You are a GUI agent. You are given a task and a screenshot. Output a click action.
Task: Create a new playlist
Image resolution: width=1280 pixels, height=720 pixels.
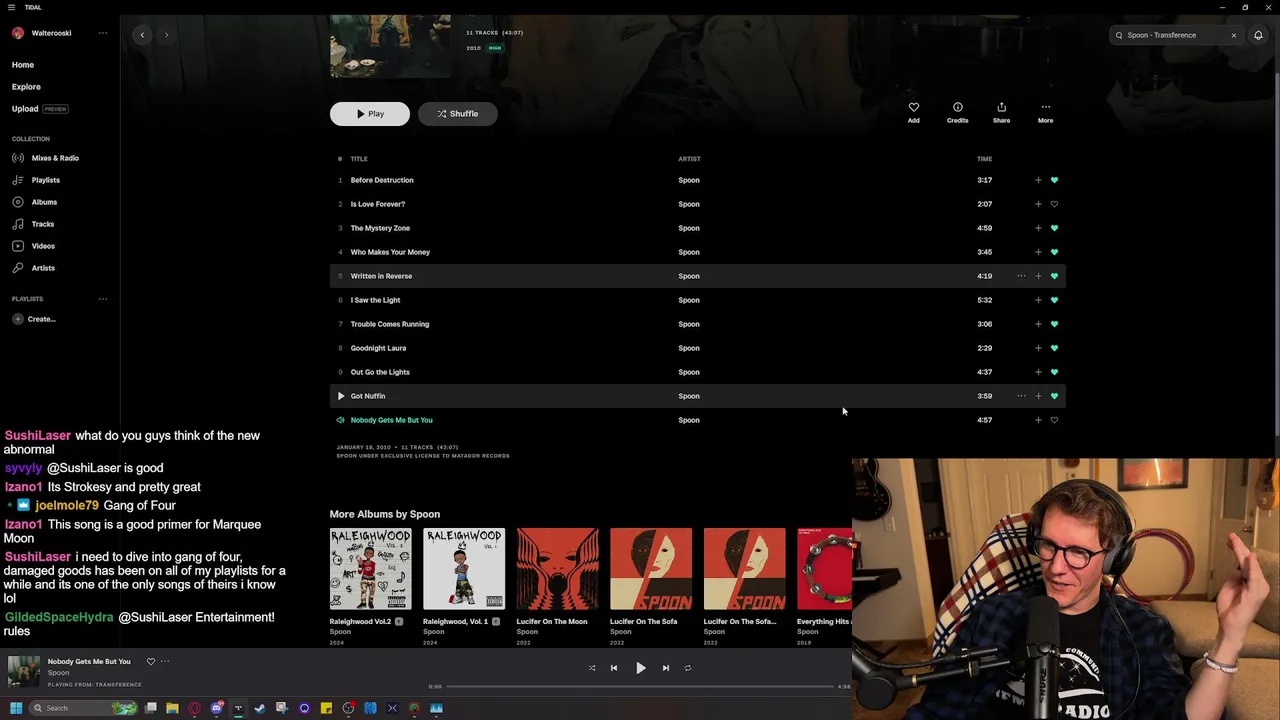tap(34, 319)
